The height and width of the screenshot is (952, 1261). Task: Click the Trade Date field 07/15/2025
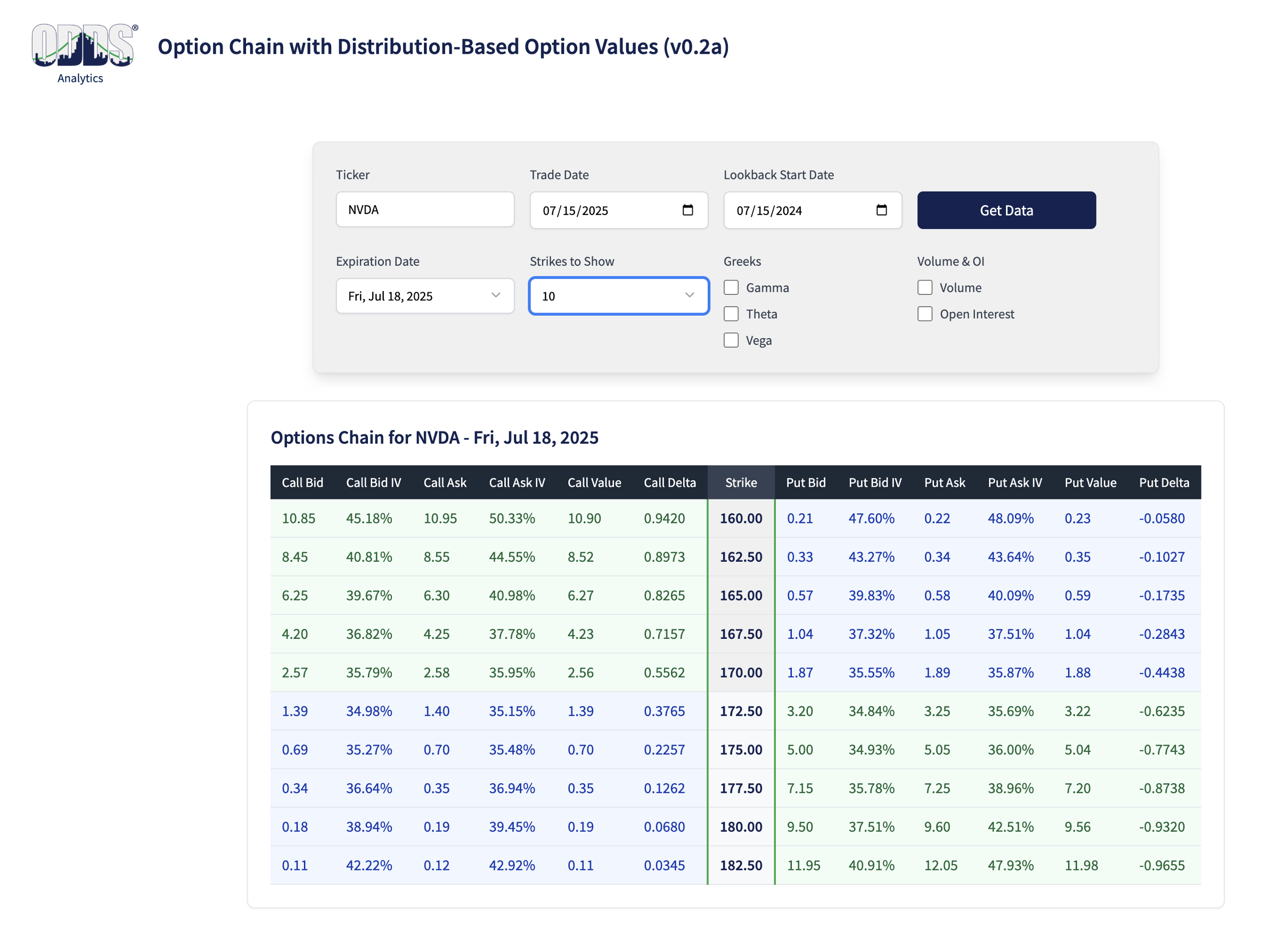[x=619, y=210]
